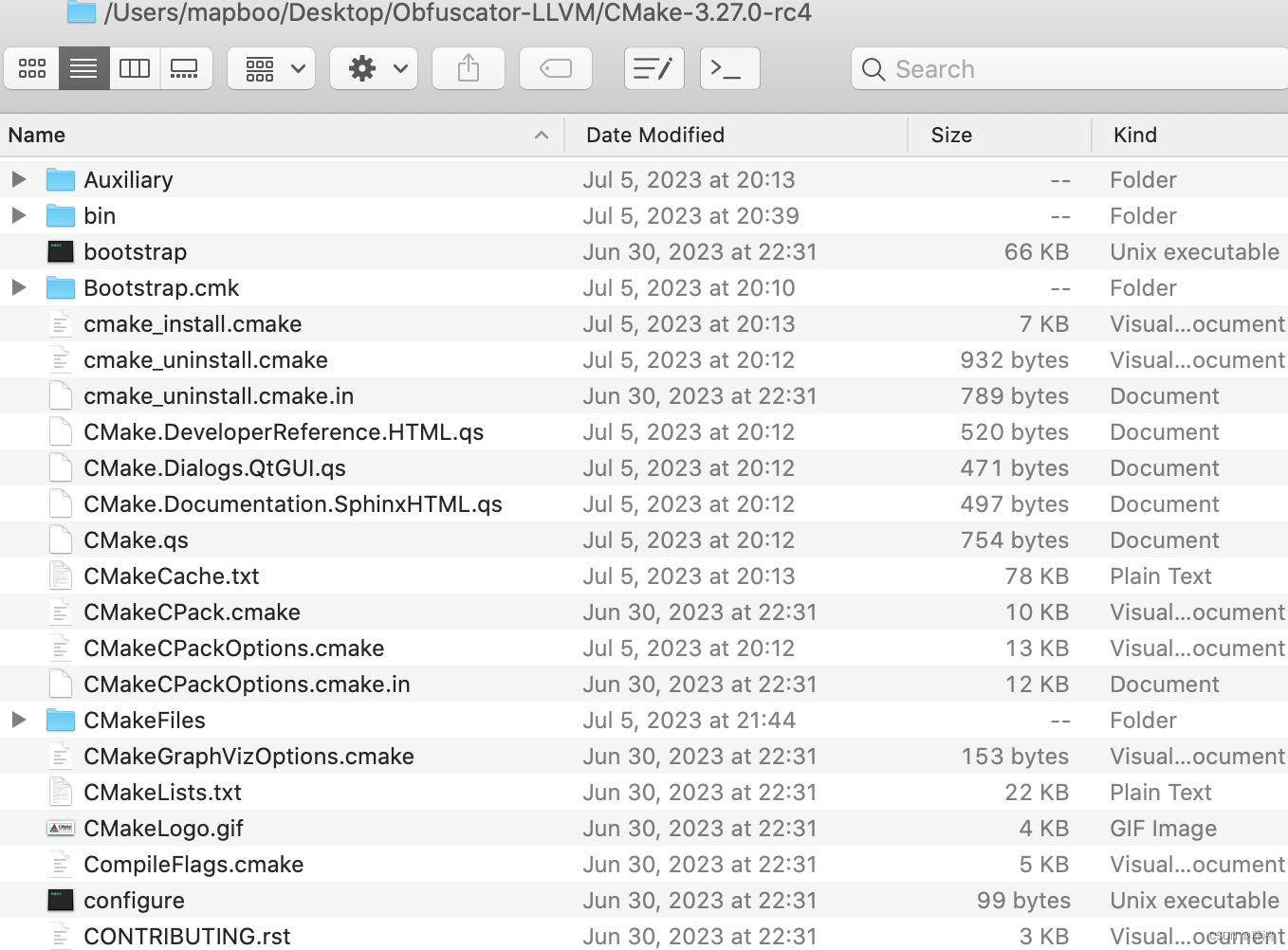
Task: Expand the Bootstrap.cmk folder triangle
Action: (x=19, y=287)
